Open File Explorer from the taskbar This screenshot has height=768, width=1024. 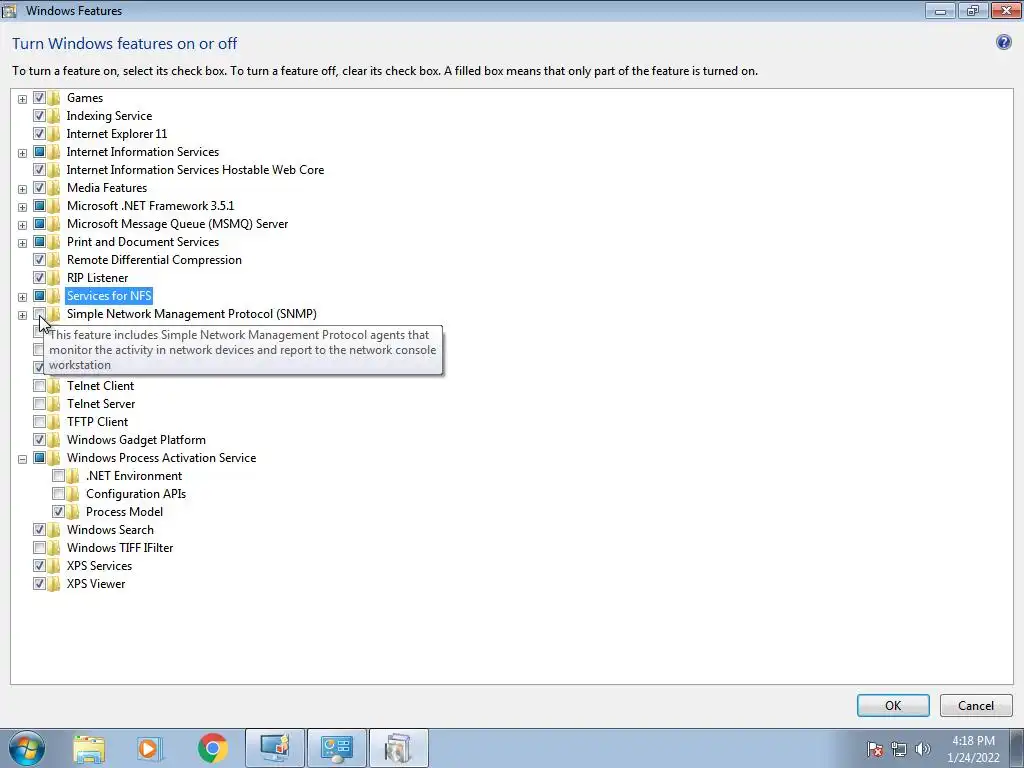89,748
